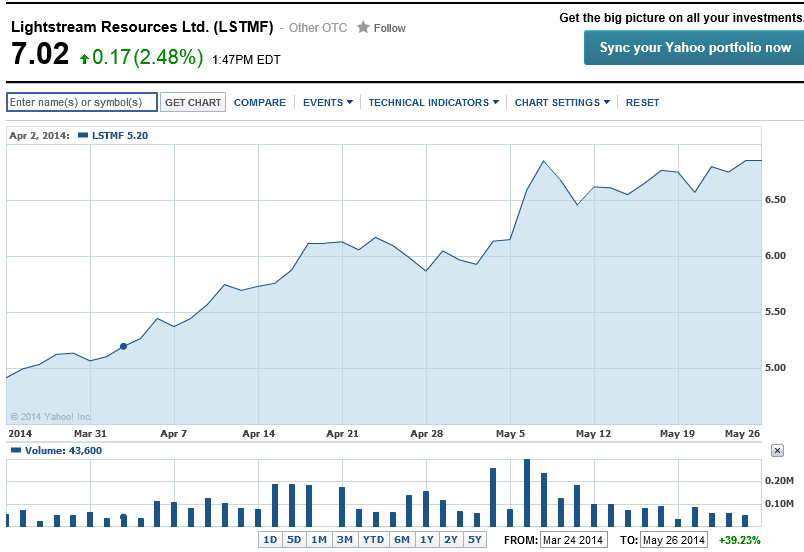The width and height of the screenshot is (804, 552).
Task: Click the Apr 14 axis label
Action: tap(258, 434)
